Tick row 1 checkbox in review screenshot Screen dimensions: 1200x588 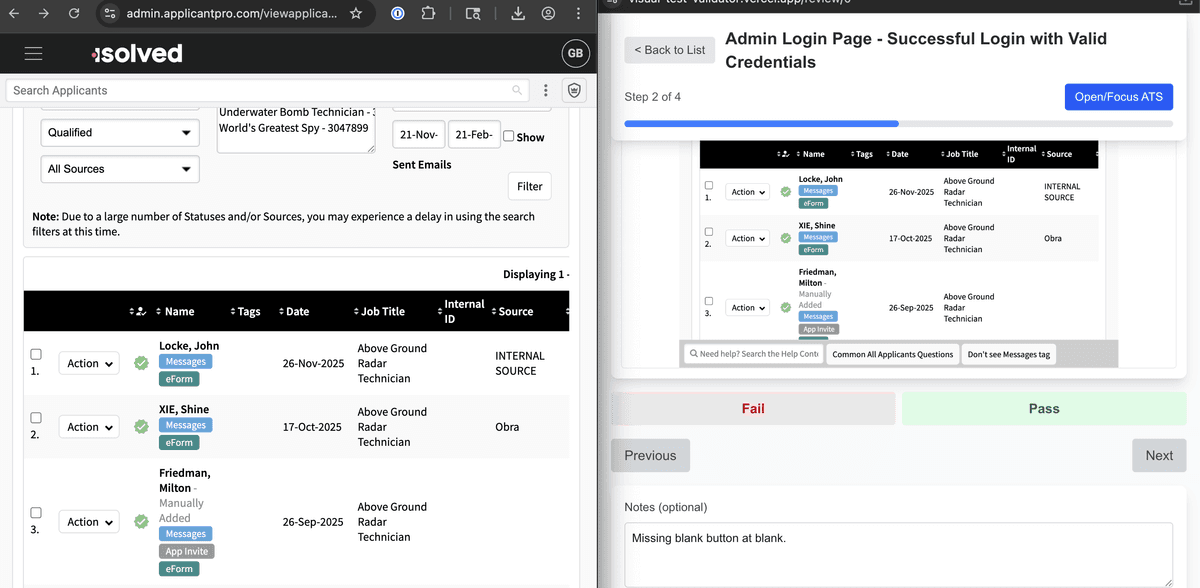[x=709, y=185]
